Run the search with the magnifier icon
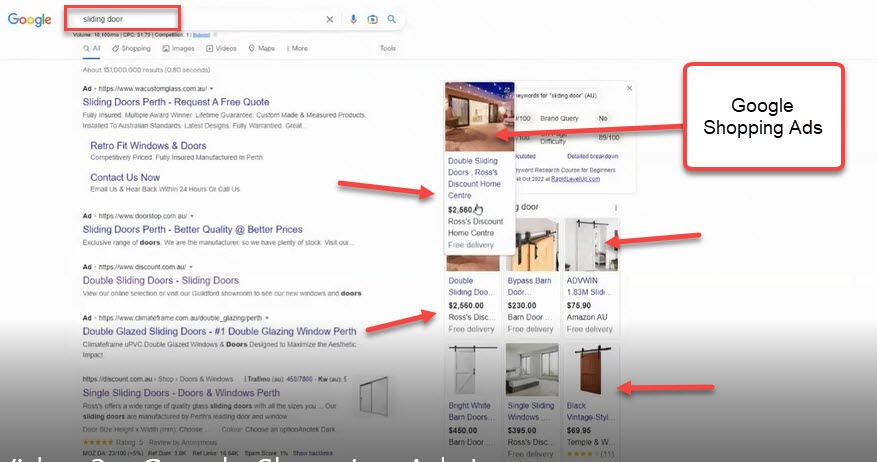Screen dimensions: 877x462 pyautogui.click(x=392, y=19)
